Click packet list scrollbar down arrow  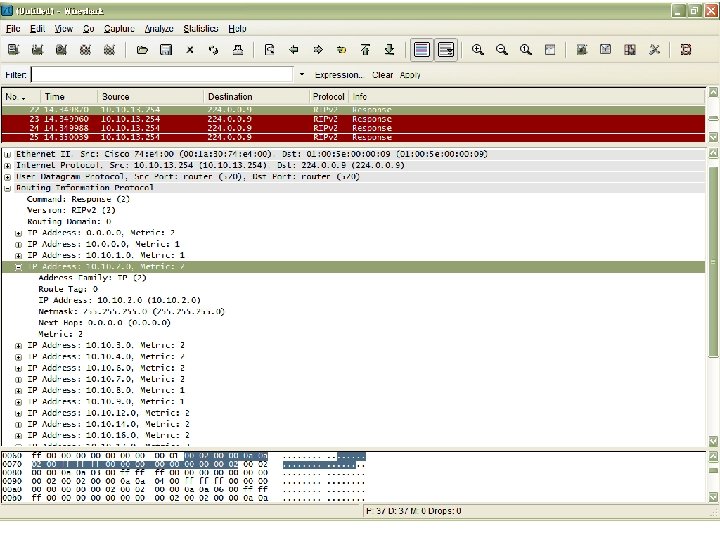click(x=713, y=137)
